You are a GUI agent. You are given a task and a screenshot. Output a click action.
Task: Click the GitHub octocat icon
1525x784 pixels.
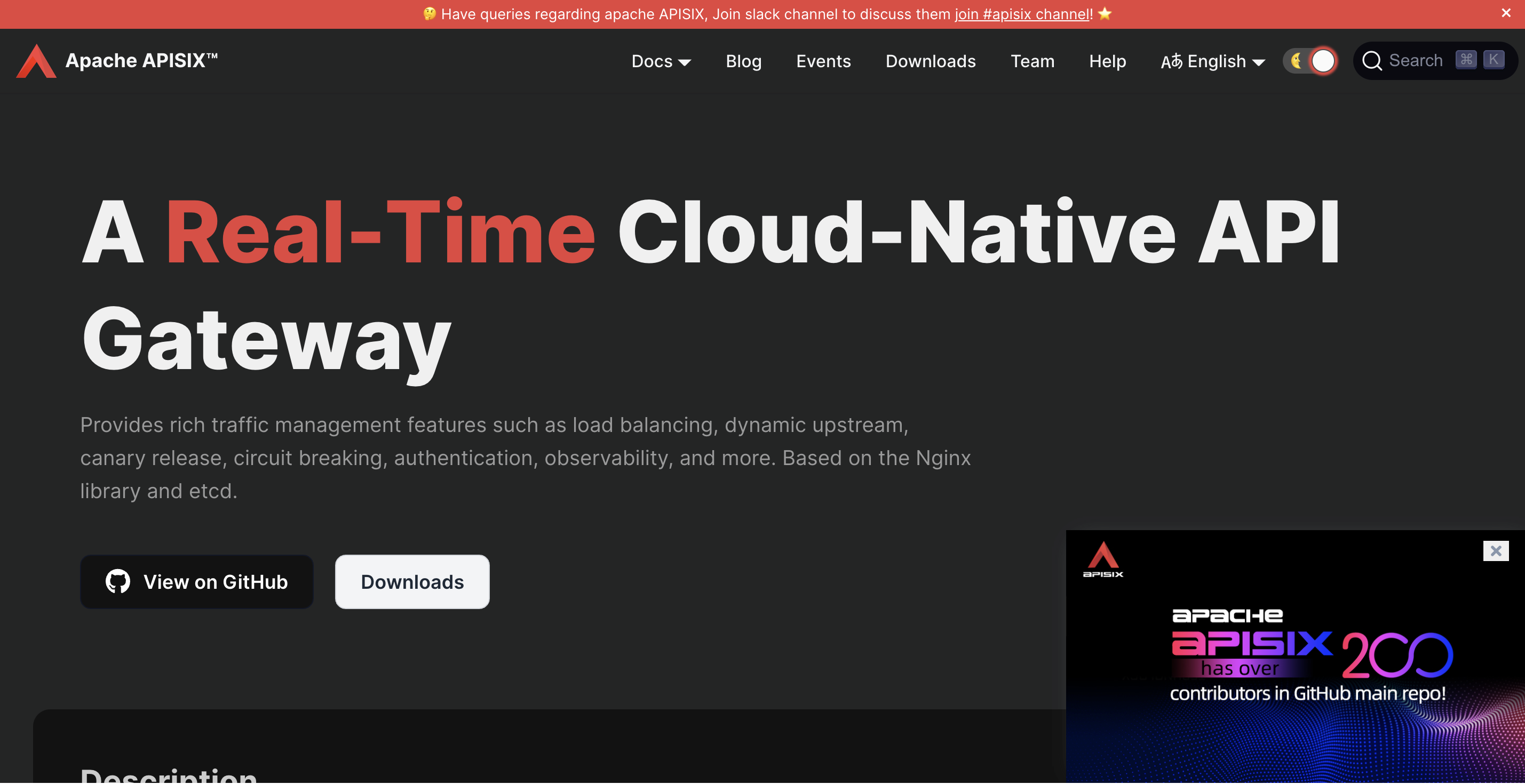pos(118,582)
